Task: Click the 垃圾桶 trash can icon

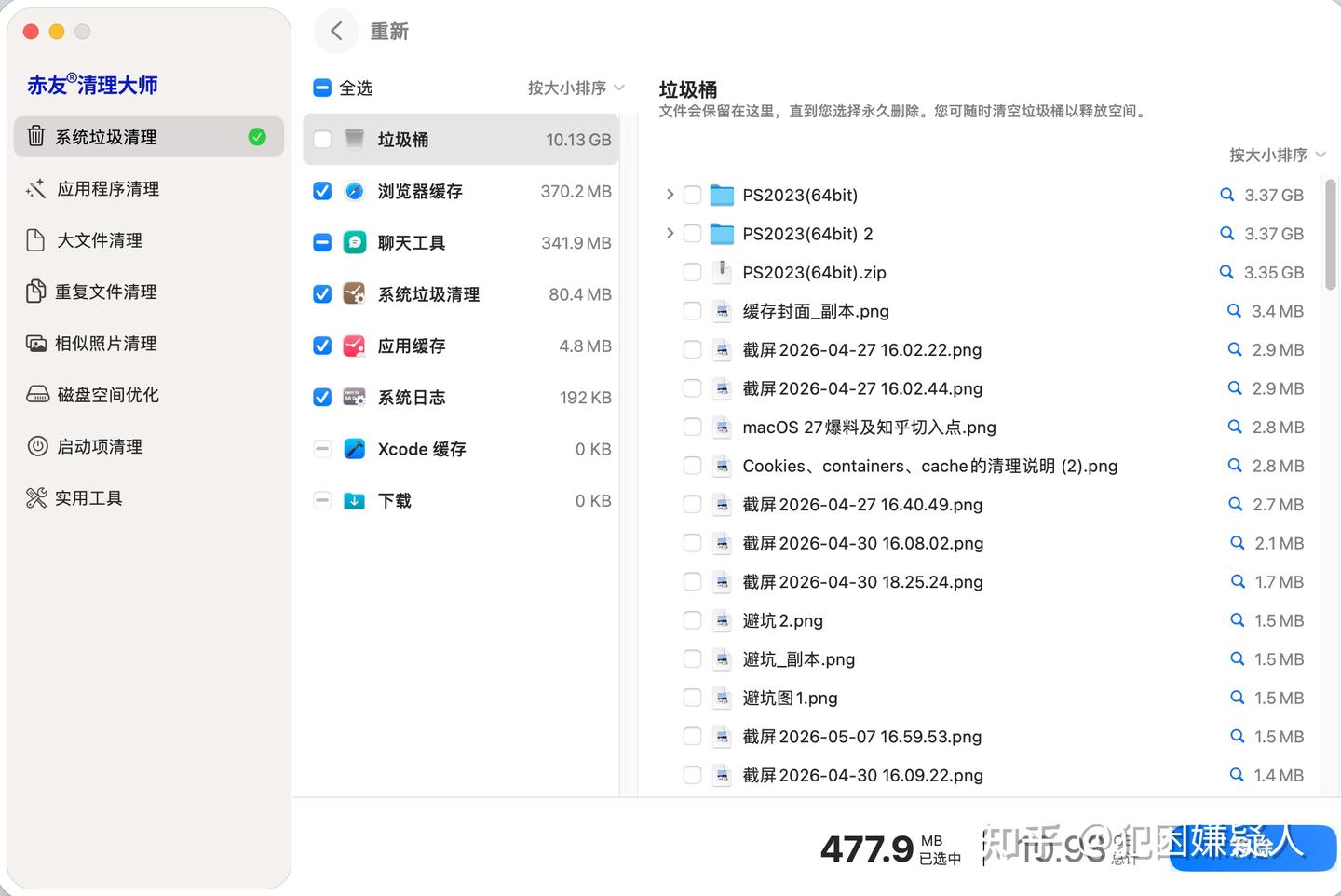Action: pos(354,140)
